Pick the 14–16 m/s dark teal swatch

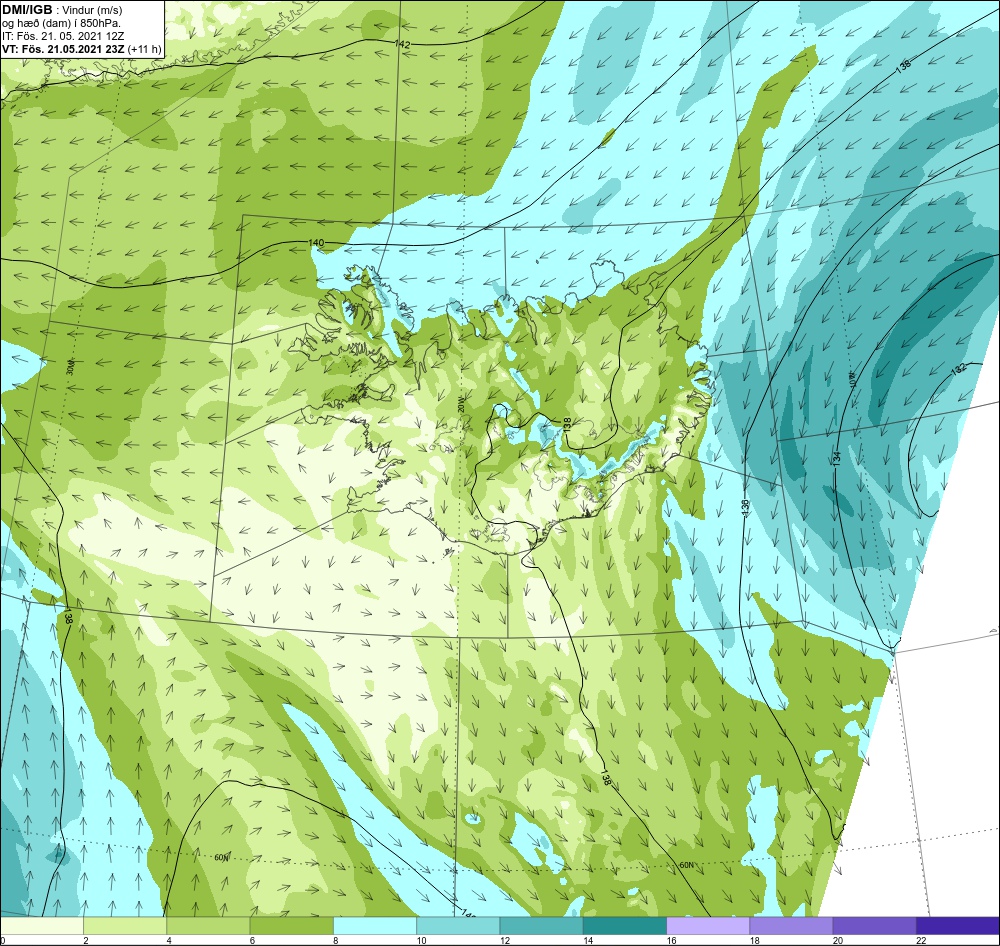(624, 925)
